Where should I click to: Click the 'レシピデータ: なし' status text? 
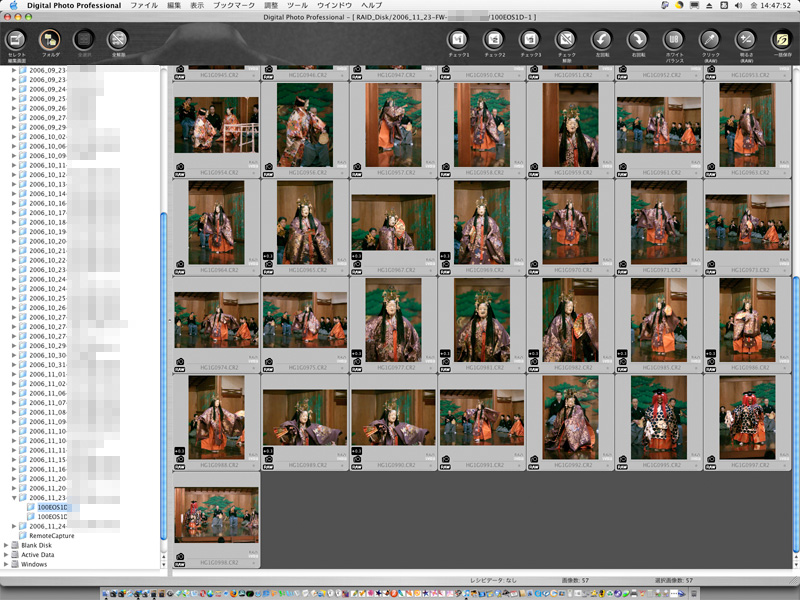click(x=493, y=581)
